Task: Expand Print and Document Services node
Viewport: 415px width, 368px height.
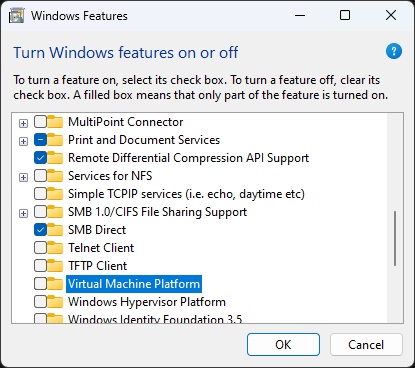Action: 23,141
